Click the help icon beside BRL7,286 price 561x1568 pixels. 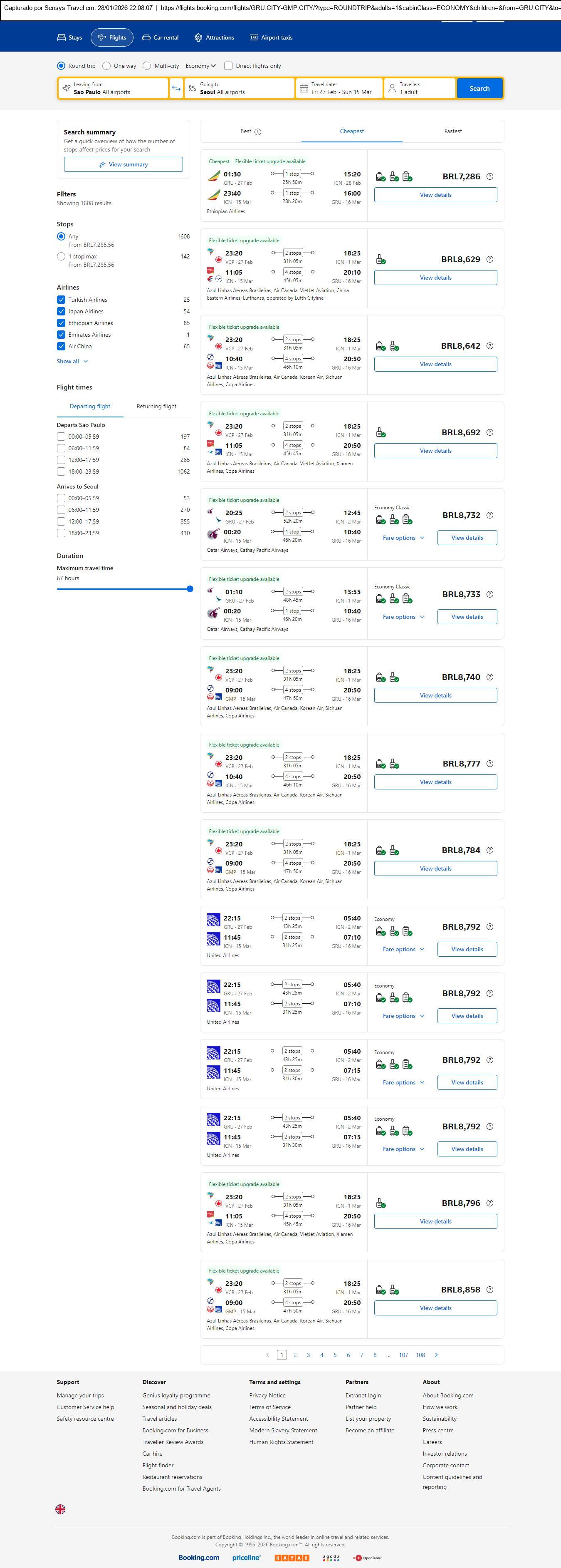490,176
